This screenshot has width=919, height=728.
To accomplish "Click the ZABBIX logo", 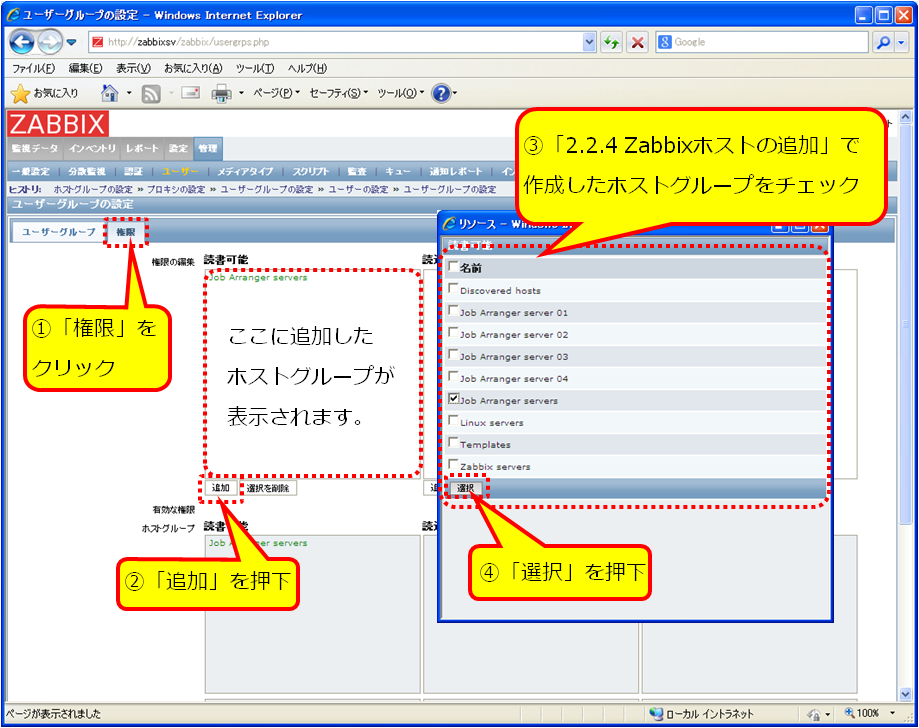I will coord(57,124).
